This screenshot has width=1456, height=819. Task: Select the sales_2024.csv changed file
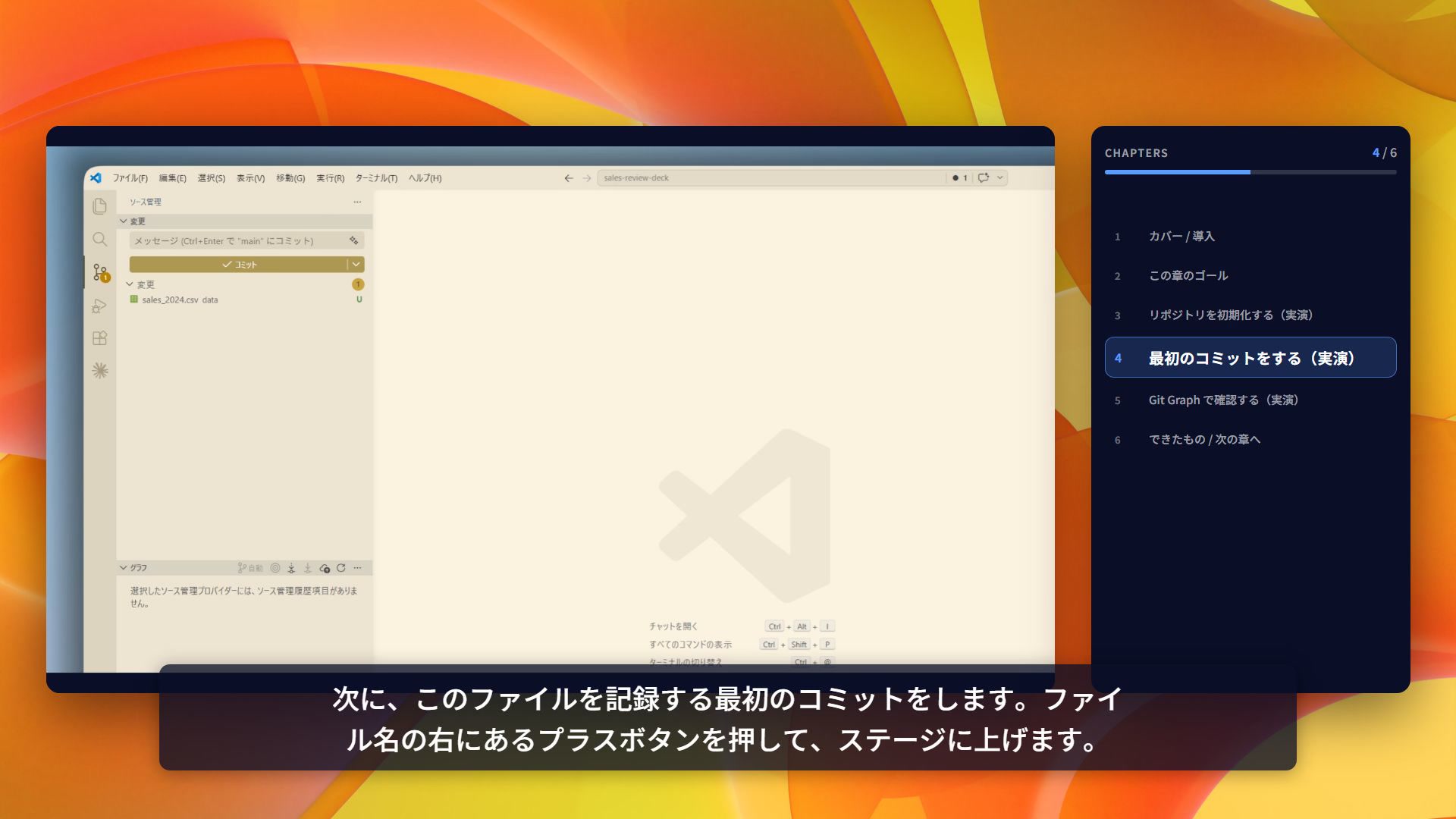point(244,300)
